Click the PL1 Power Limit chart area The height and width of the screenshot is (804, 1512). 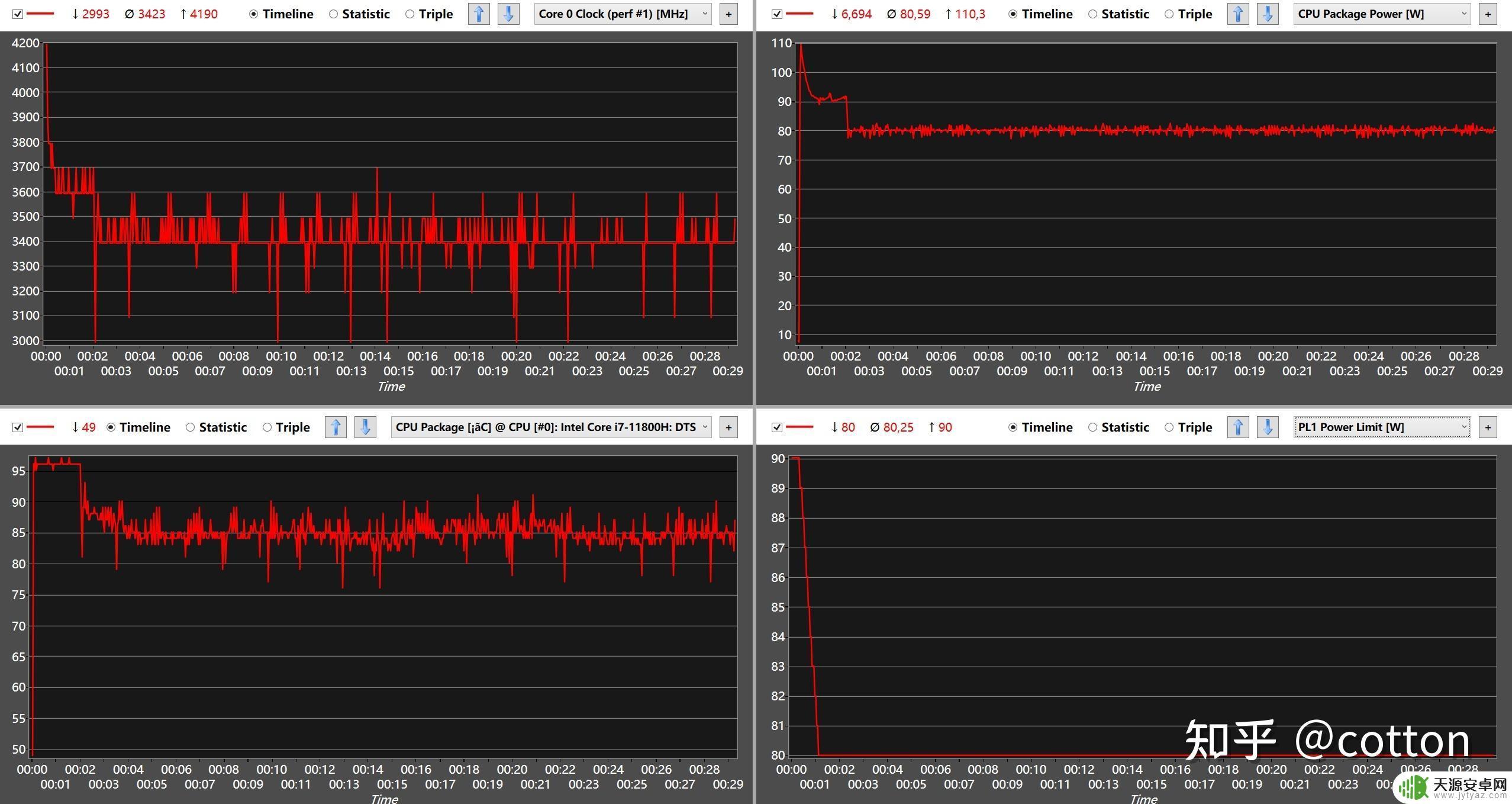1143,607
